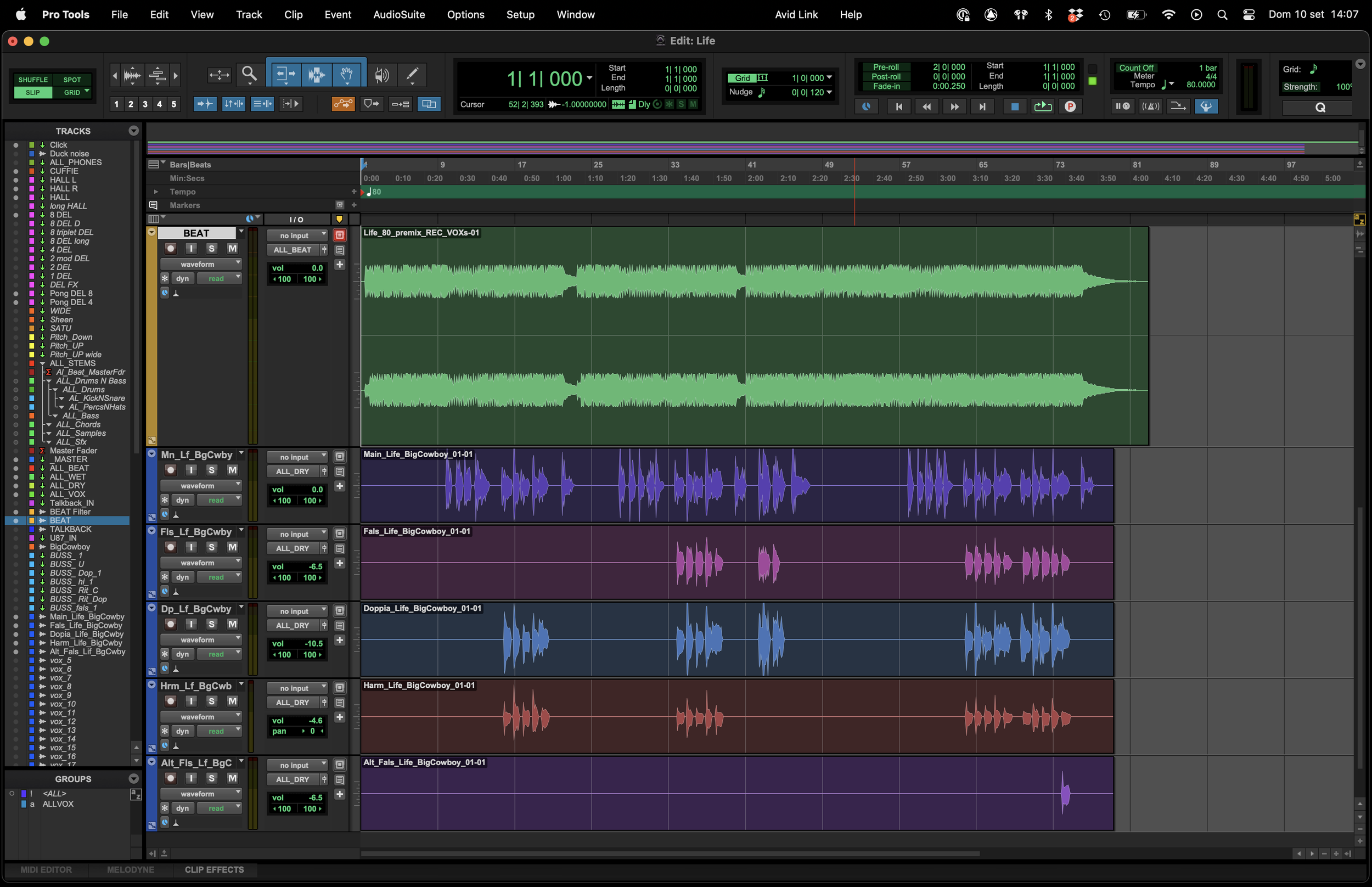Solo the Fls_Lf_BgCwby track
Image resolution: width=1372 pixels, height=887 pixels.
pyautogui.click(x=211, y=547)
